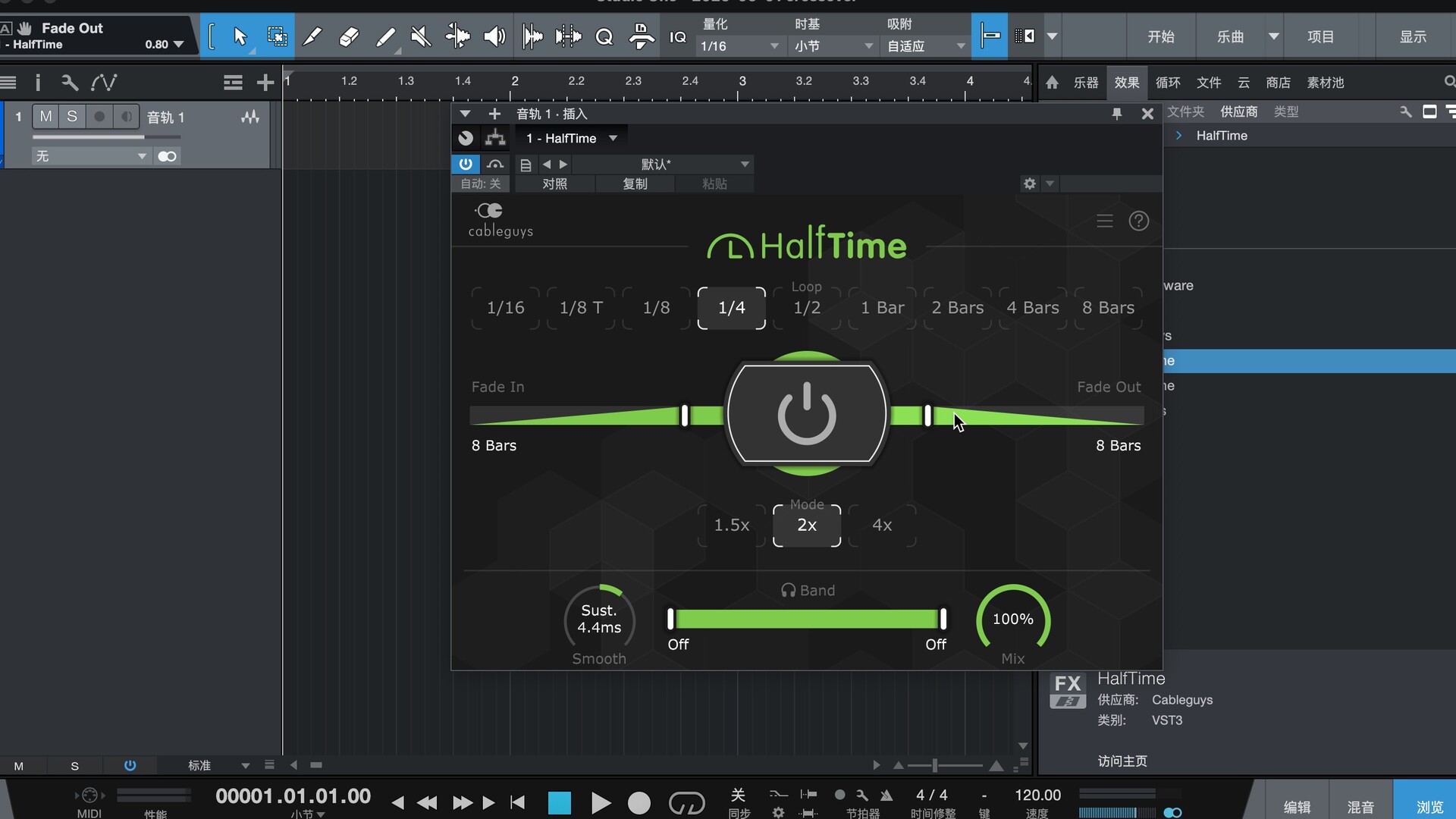
Task: Switch to the 文件 browser tab
Action: pyautogui.click(x=1209, y=82)
